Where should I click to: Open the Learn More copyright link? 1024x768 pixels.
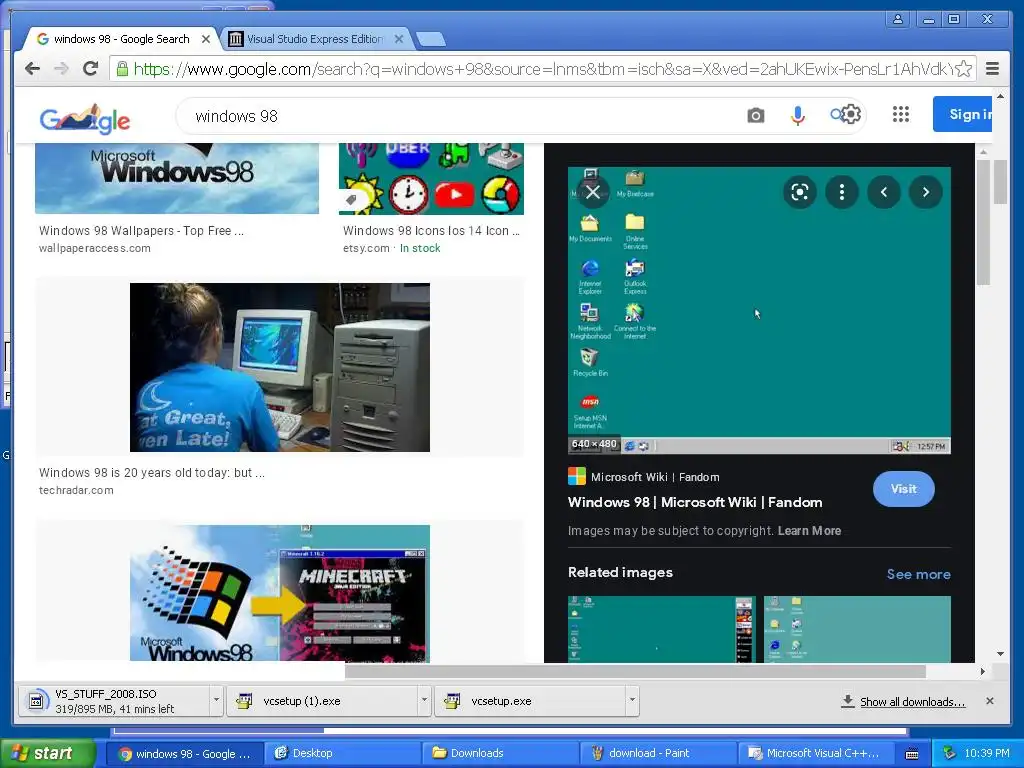pos(809,531)
